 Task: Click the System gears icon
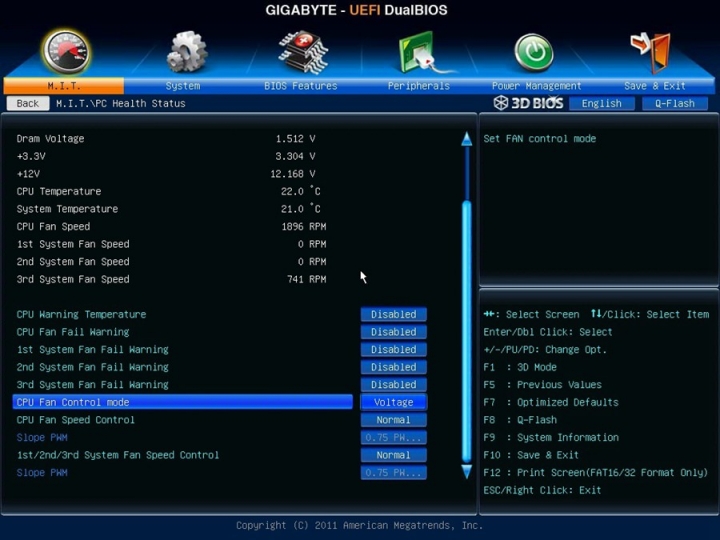click(186, 52)
